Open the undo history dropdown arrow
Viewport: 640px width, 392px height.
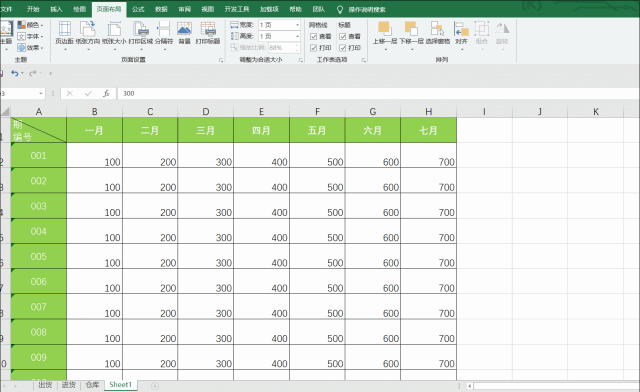[x=22, y=74]
